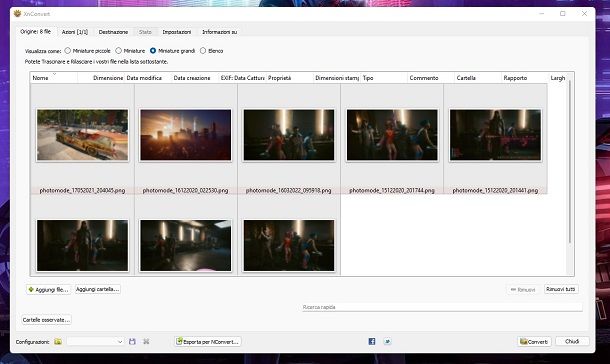The image size is (610, 364).
Task: Open the Facebook share icon
Action: 372,341
